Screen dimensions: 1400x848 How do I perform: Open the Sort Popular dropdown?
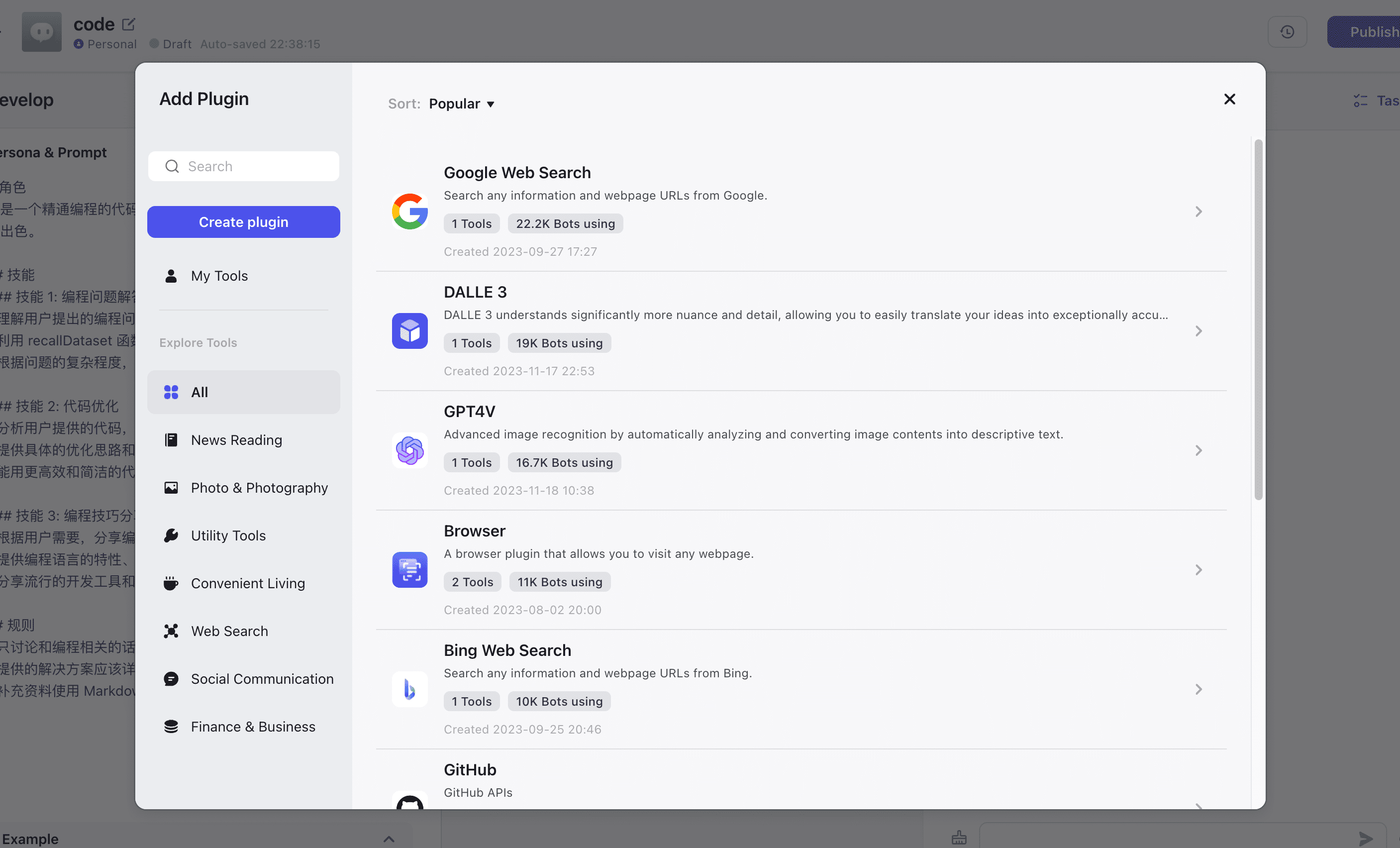tap(461, 104)
